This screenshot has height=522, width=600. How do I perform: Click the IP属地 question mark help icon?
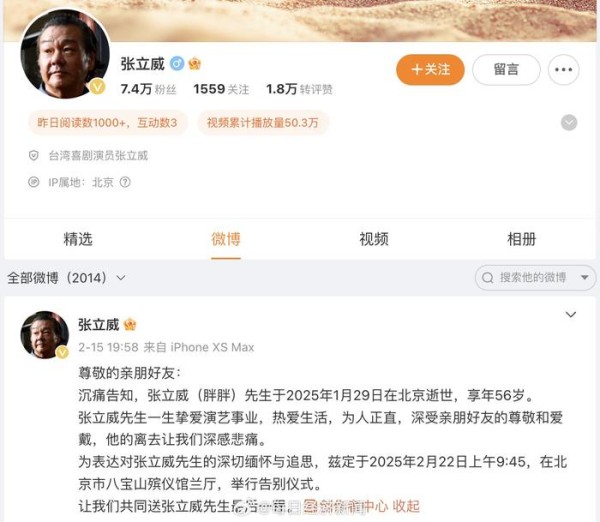(x=125, y=182)
